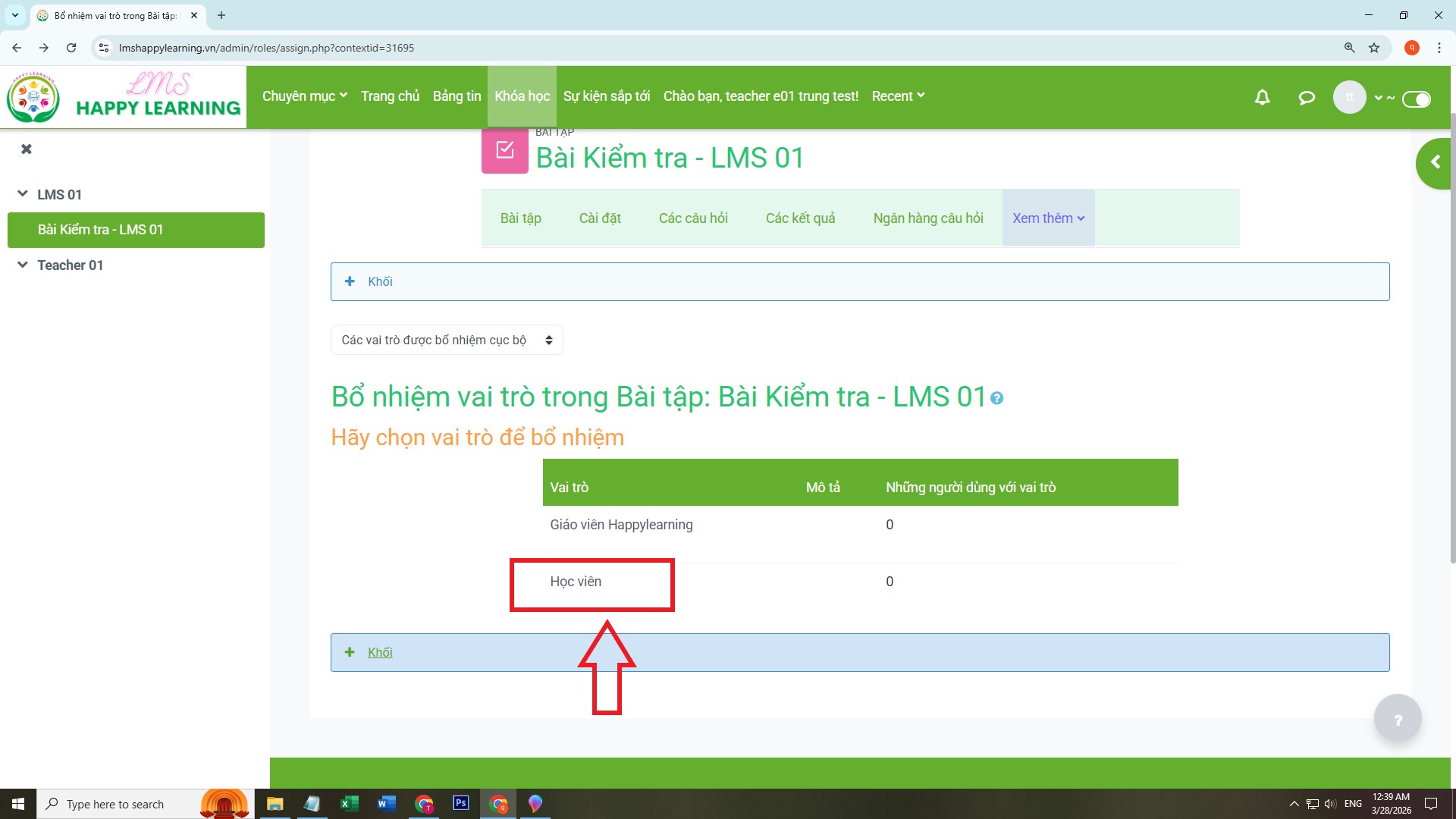Open the Chuyên mục dropdown menu

tap(304, 96)
